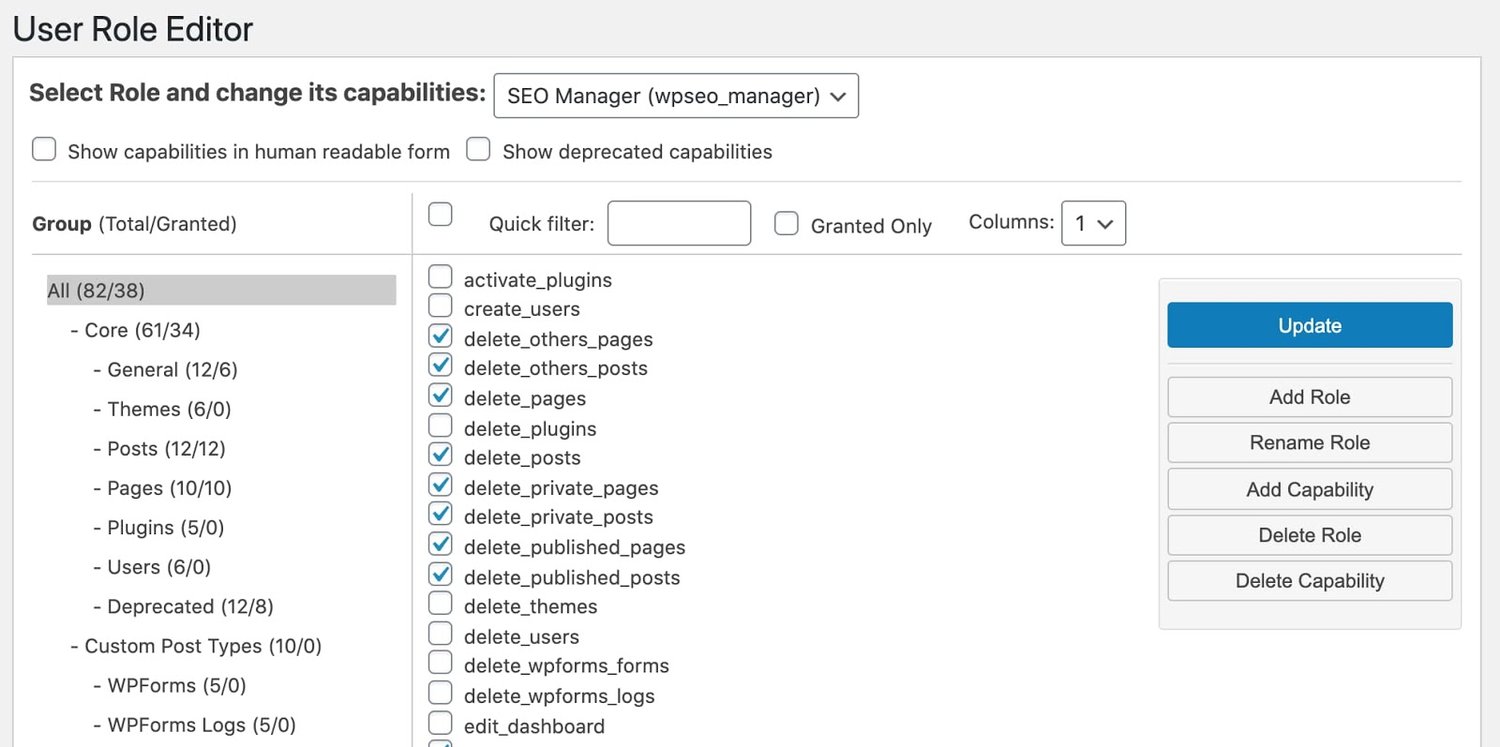Screen dimensions: 1500x747
Task: Click the Quick filter text field
Action: [x=679, y=224]
